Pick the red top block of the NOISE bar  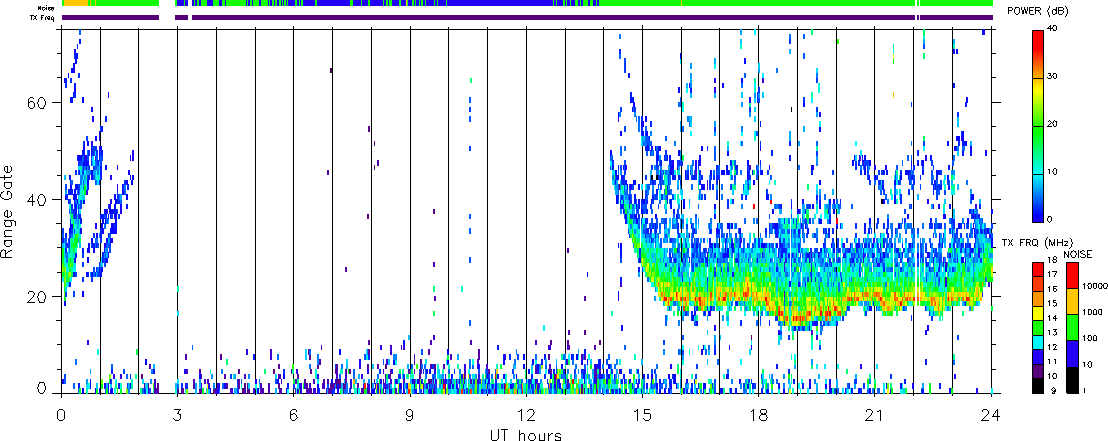click(x=1072, y=275)
